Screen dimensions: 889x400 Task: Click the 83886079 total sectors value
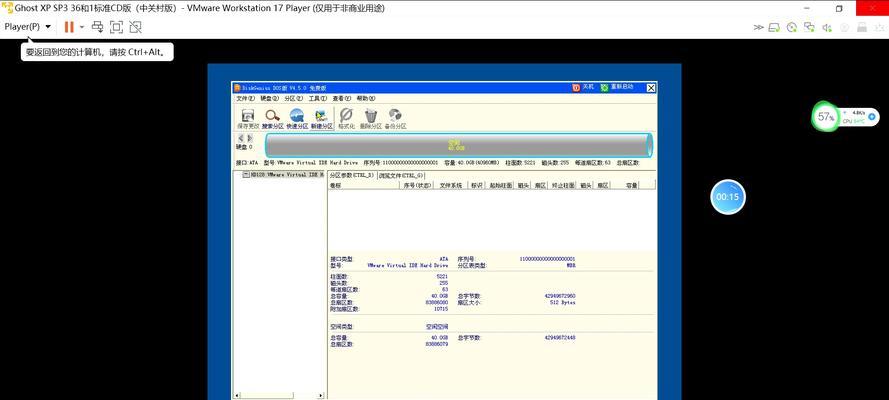437,344
